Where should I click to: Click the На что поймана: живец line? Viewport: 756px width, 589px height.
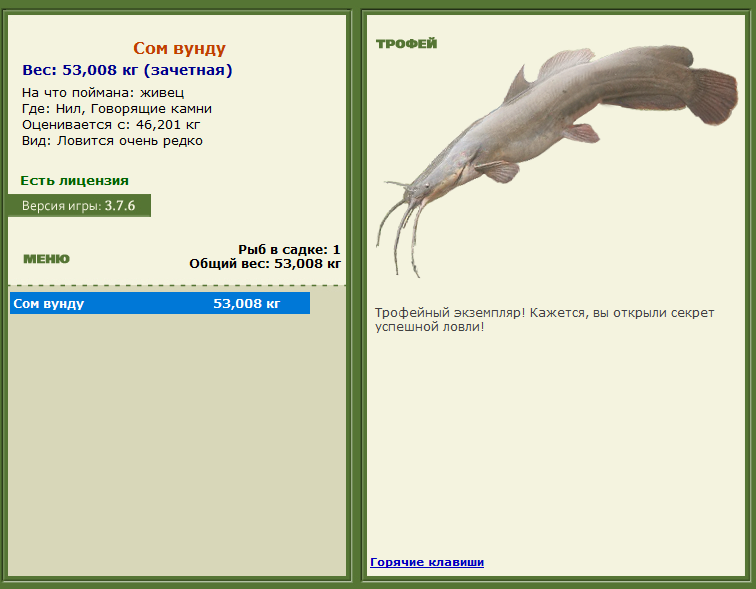[103, 93]
